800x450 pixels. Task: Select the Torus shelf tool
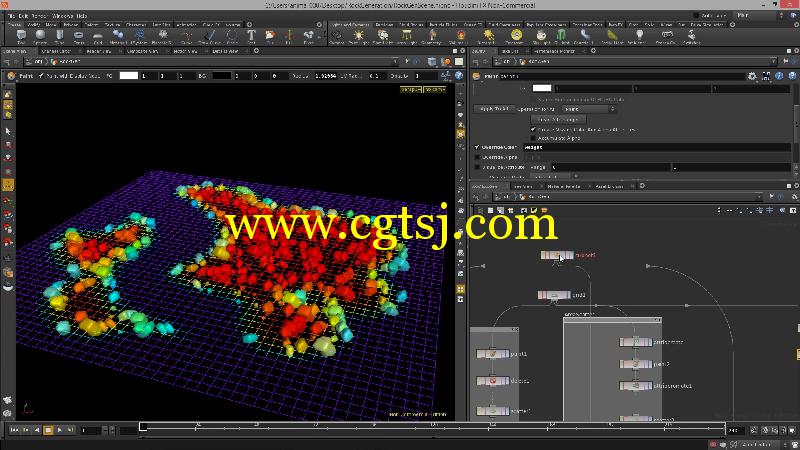[79, 36]
